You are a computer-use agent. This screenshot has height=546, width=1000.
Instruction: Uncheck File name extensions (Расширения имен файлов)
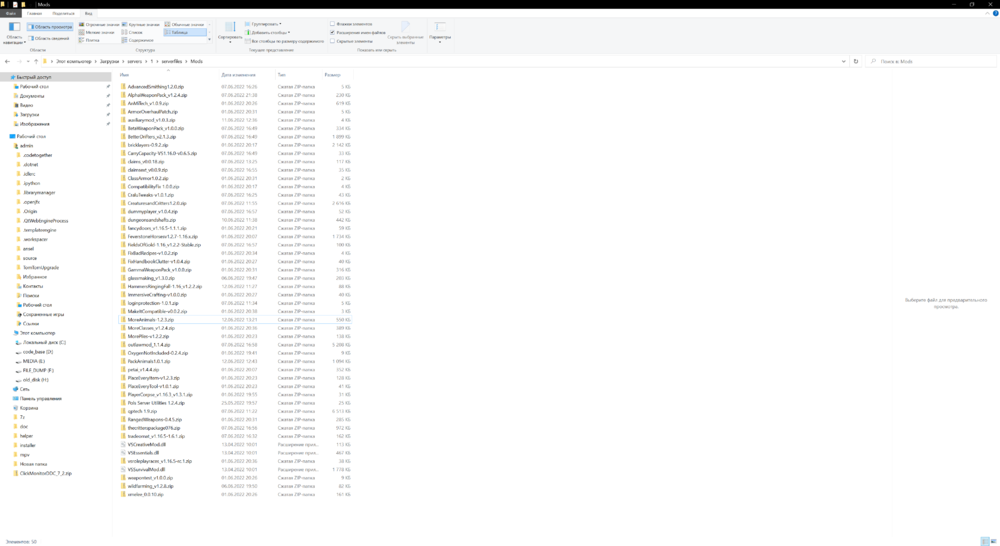pyautogui.click(x=333, y=32)
